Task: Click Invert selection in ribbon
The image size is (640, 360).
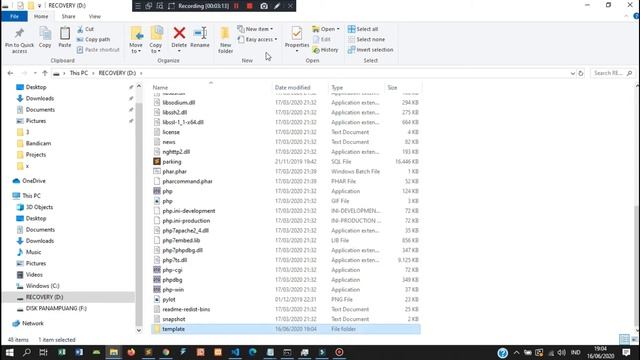Action: [x=371, y=50]
